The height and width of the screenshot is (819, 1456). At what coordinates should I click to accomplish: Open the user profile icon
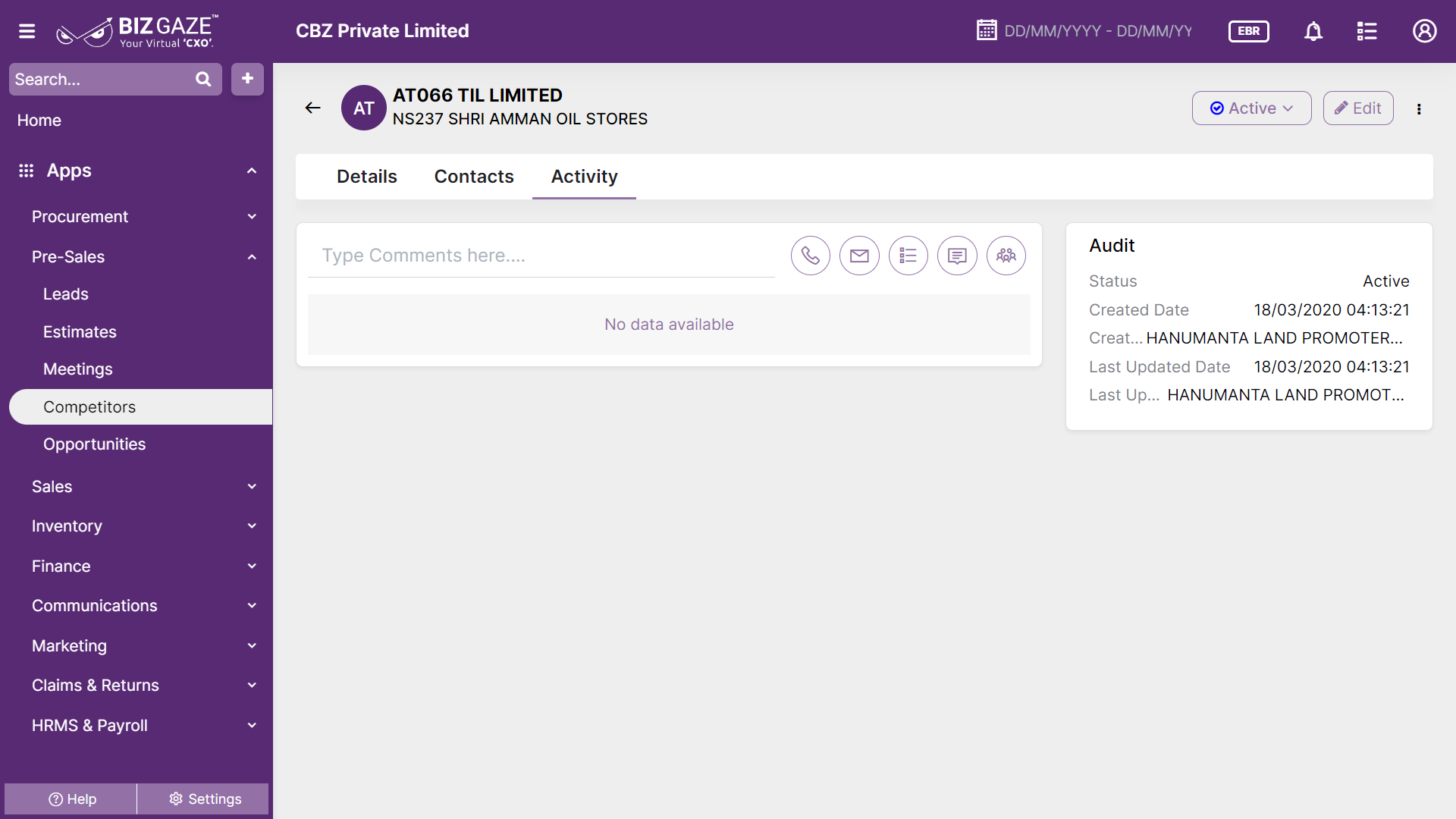pyautogui.click(x=1424, y=31)
